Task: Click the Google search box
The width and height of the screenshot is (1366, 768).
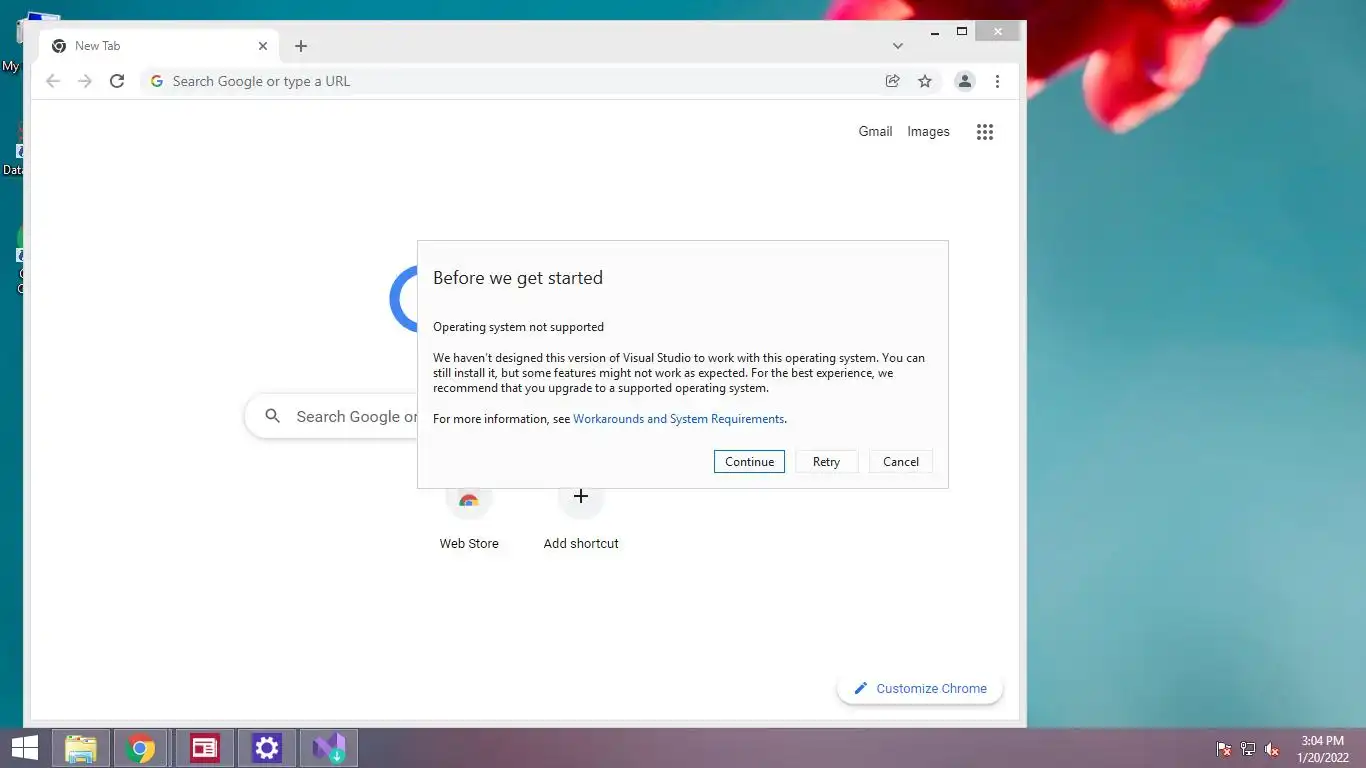Action: [x=332, y=416]
